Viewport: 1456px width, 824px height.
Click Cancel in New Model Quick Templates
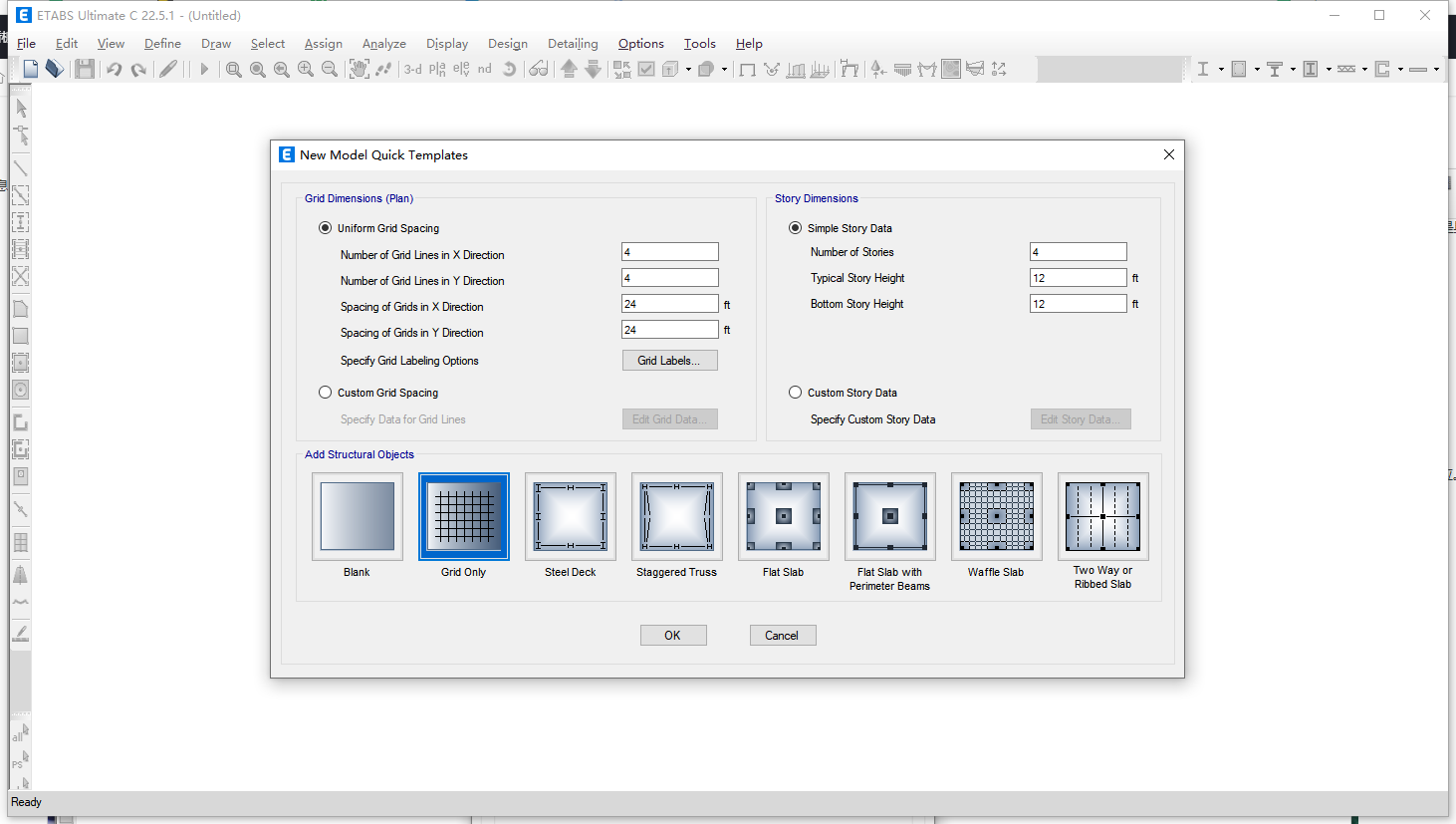coord(782,635)
